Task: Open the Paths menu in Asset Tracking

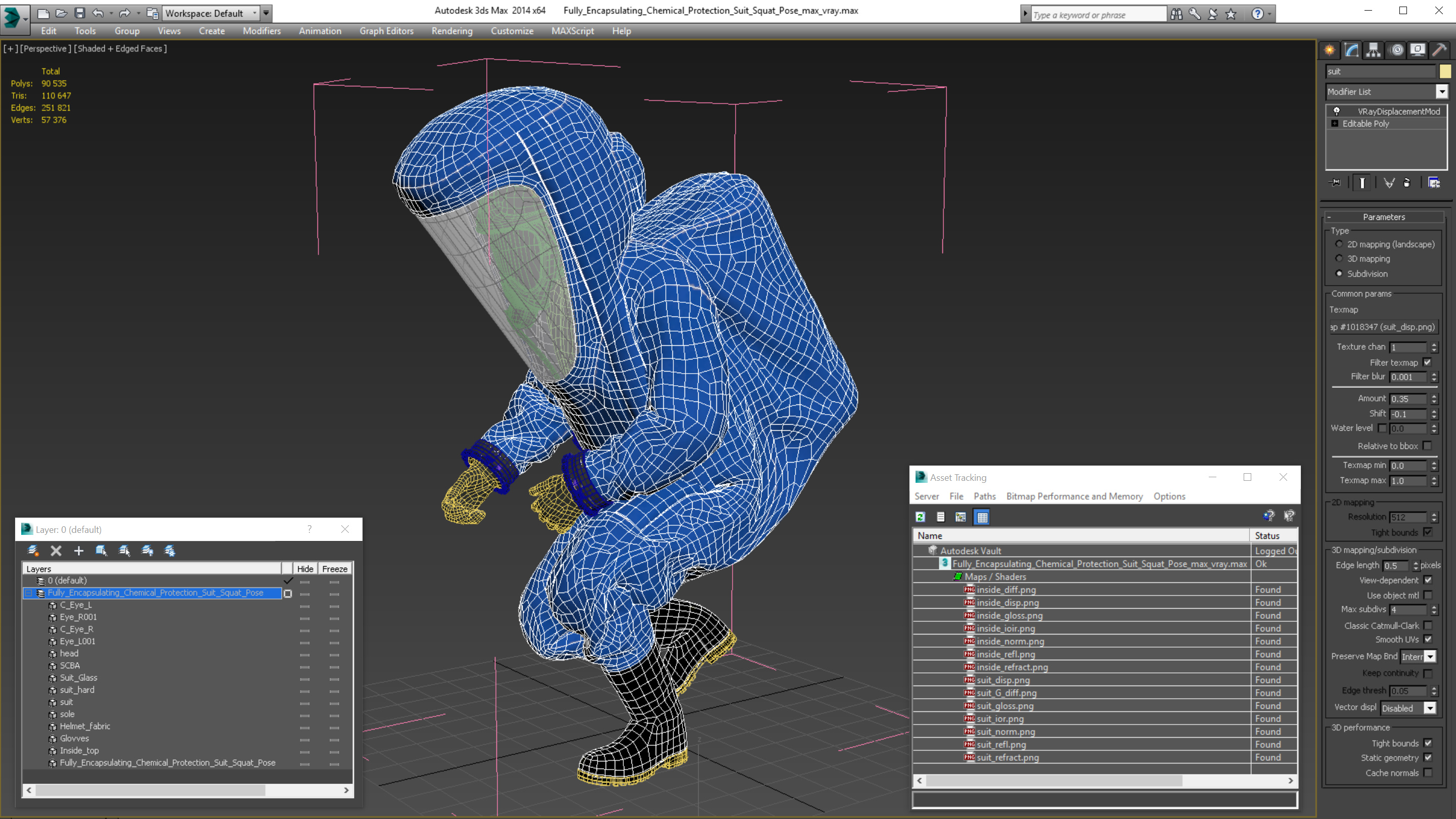Action: tap(984, 496)
